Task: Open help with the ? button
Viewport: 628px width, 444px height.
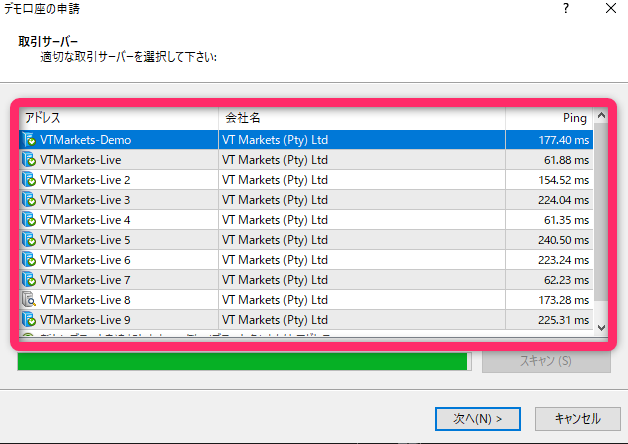Action: (566, 8)
